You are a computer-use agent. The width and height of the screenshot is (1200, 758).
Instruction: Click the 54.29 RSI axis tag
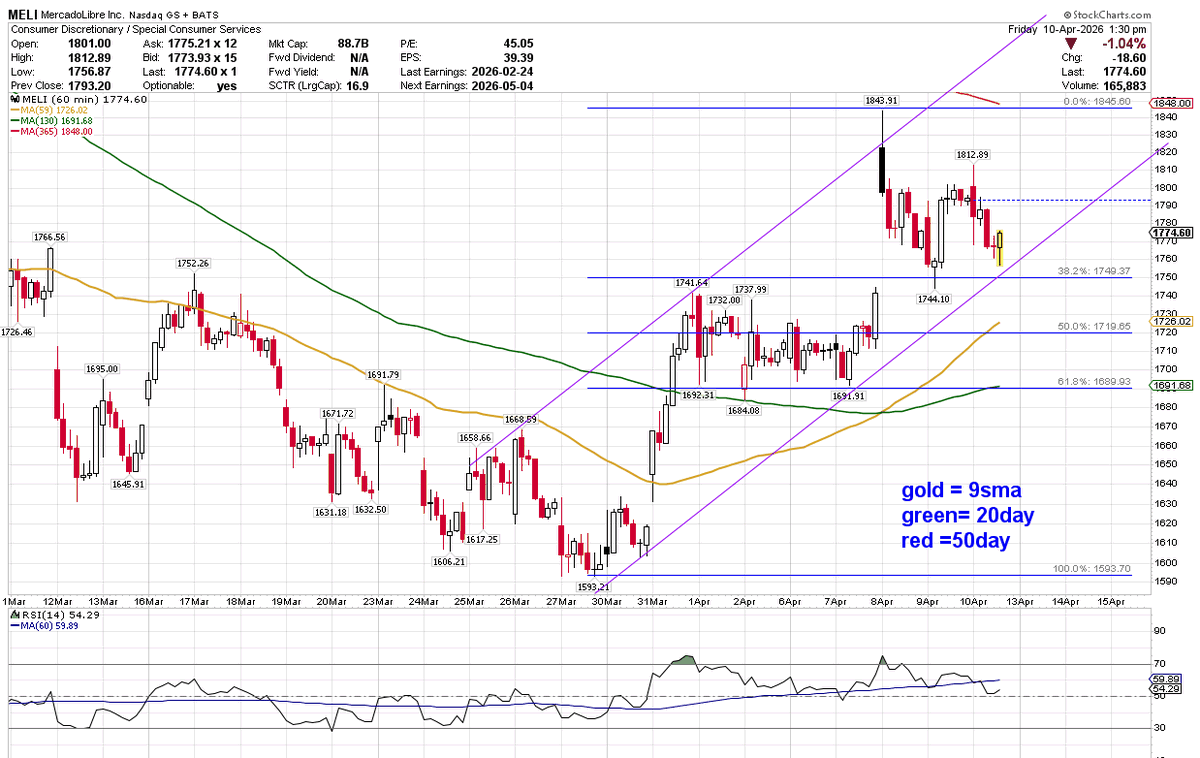tap(1168, 689)
